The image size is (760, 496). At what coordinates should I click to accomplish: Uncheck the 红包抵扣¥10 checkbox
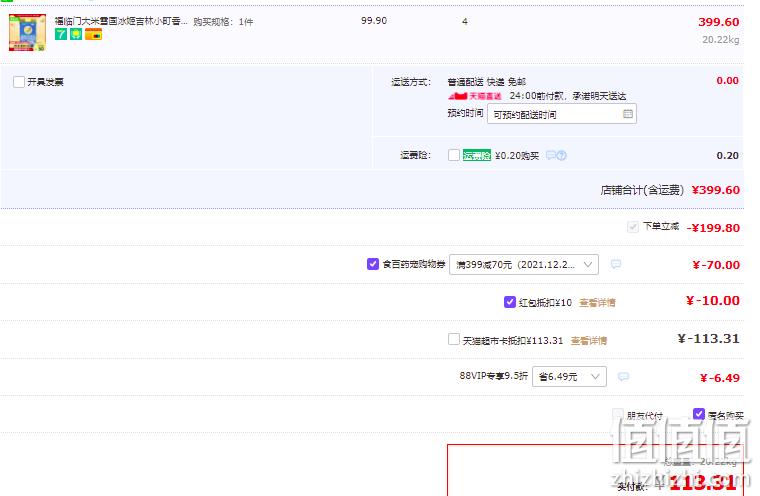[x=509, y=302]
